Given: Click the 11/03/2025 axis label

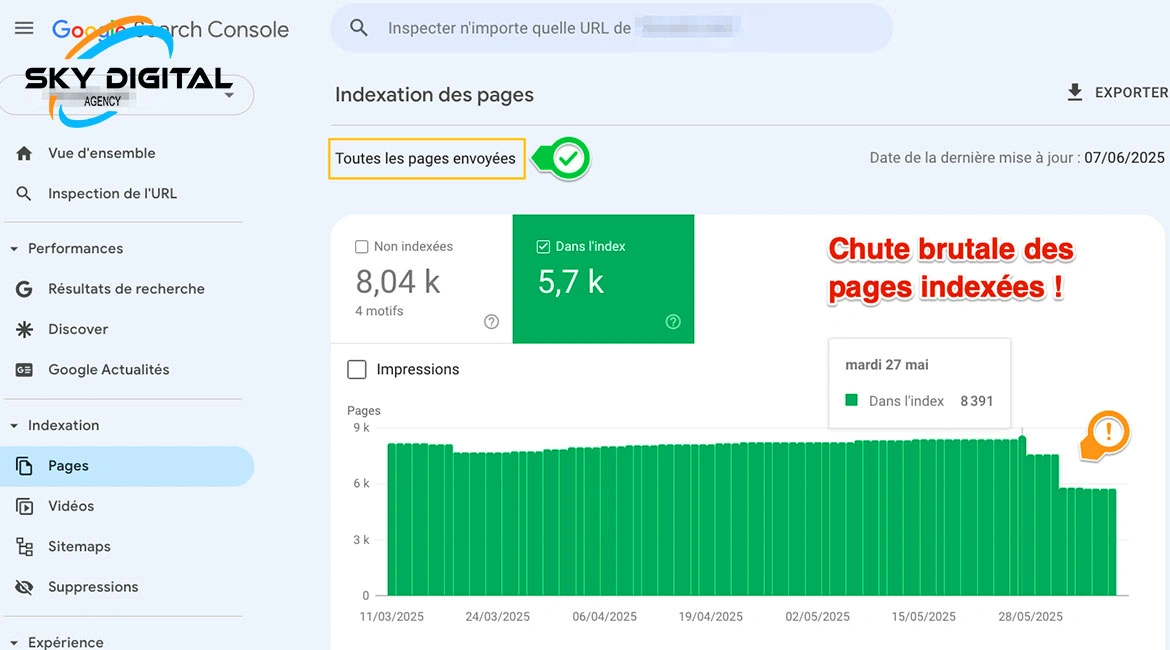Looking at the screenshot, I should pos(392,616).
